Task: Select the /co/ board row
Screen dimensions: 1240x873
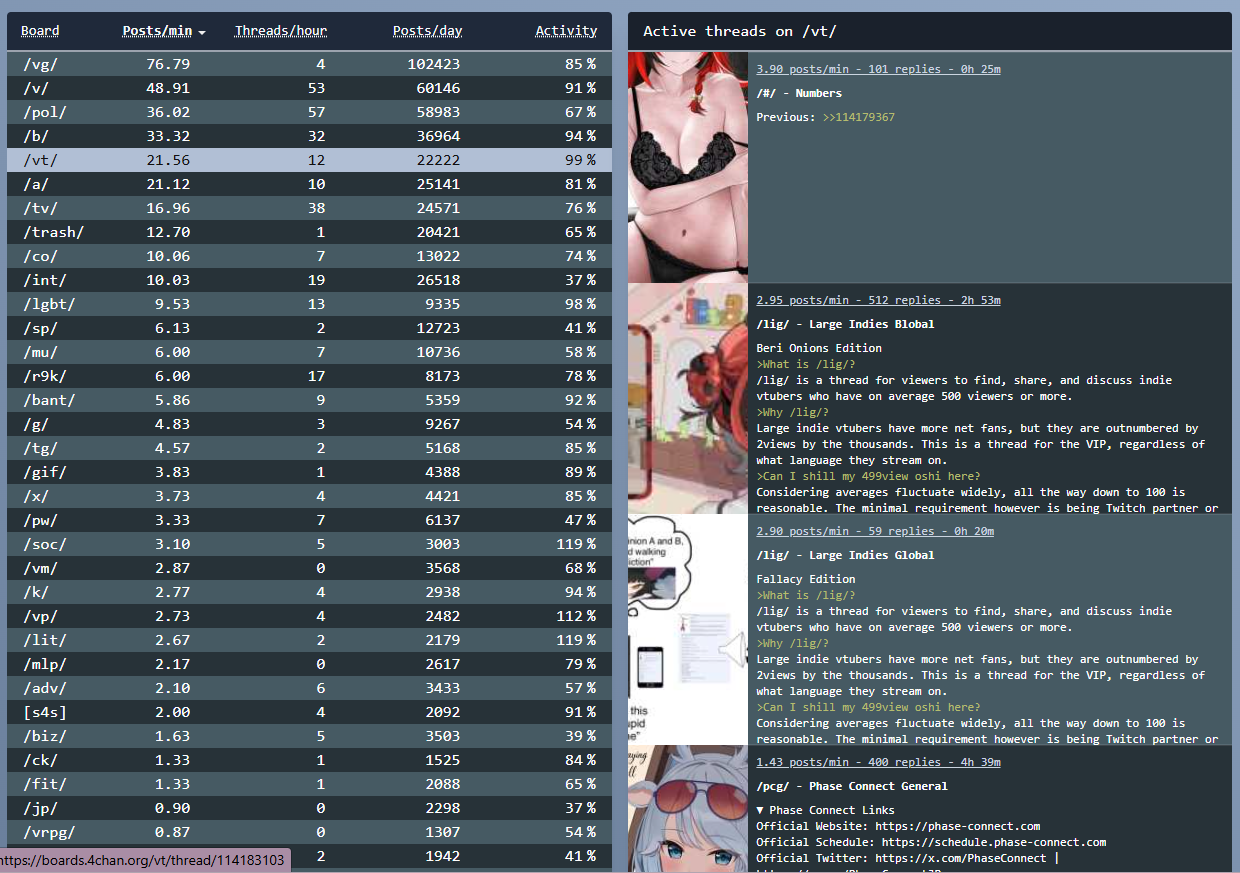Action: click(309, 256)
